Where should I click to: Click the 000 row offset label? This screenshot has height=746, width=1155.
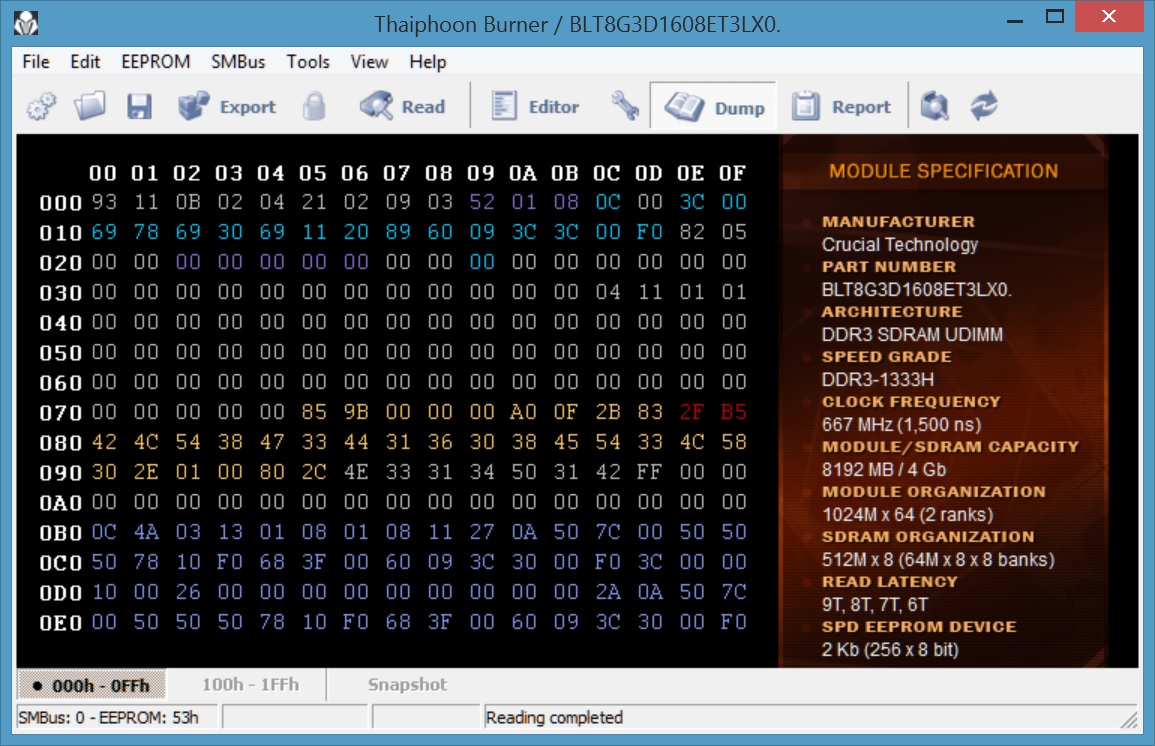coord(60,203)
